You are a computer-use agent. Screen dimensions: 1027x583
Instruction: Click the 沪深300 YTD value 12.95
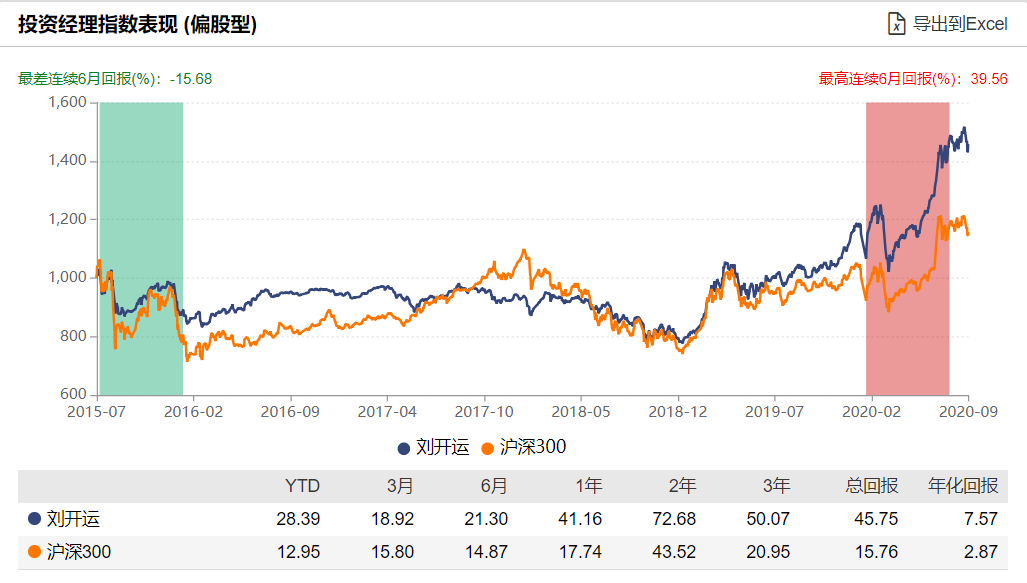point(298,552)
